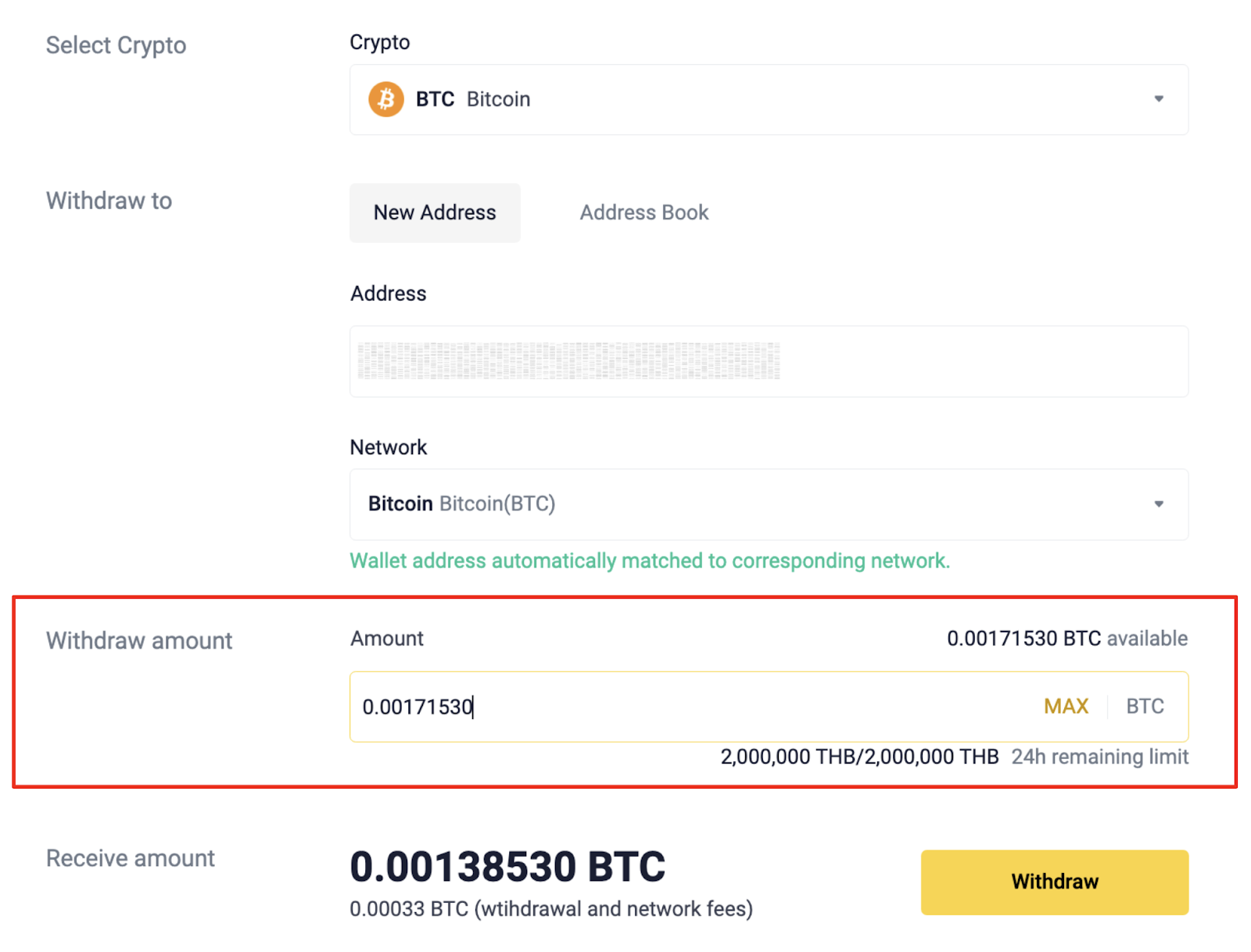Viewport: 1251px width, 952px height.
Task: Click the BTC Bitcoin crypto name text
Action: 473,99
